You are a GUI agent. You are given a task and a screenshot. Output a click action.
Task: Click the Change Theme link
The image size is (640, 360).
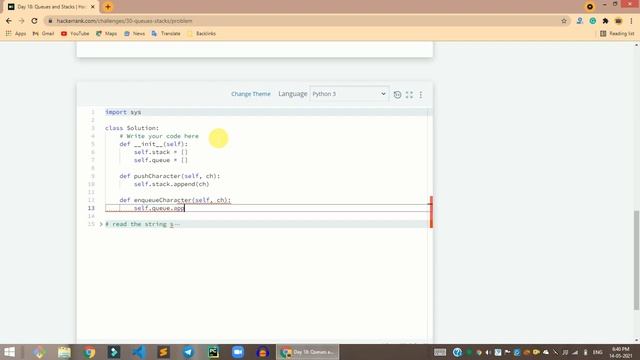tap(251, 94)
